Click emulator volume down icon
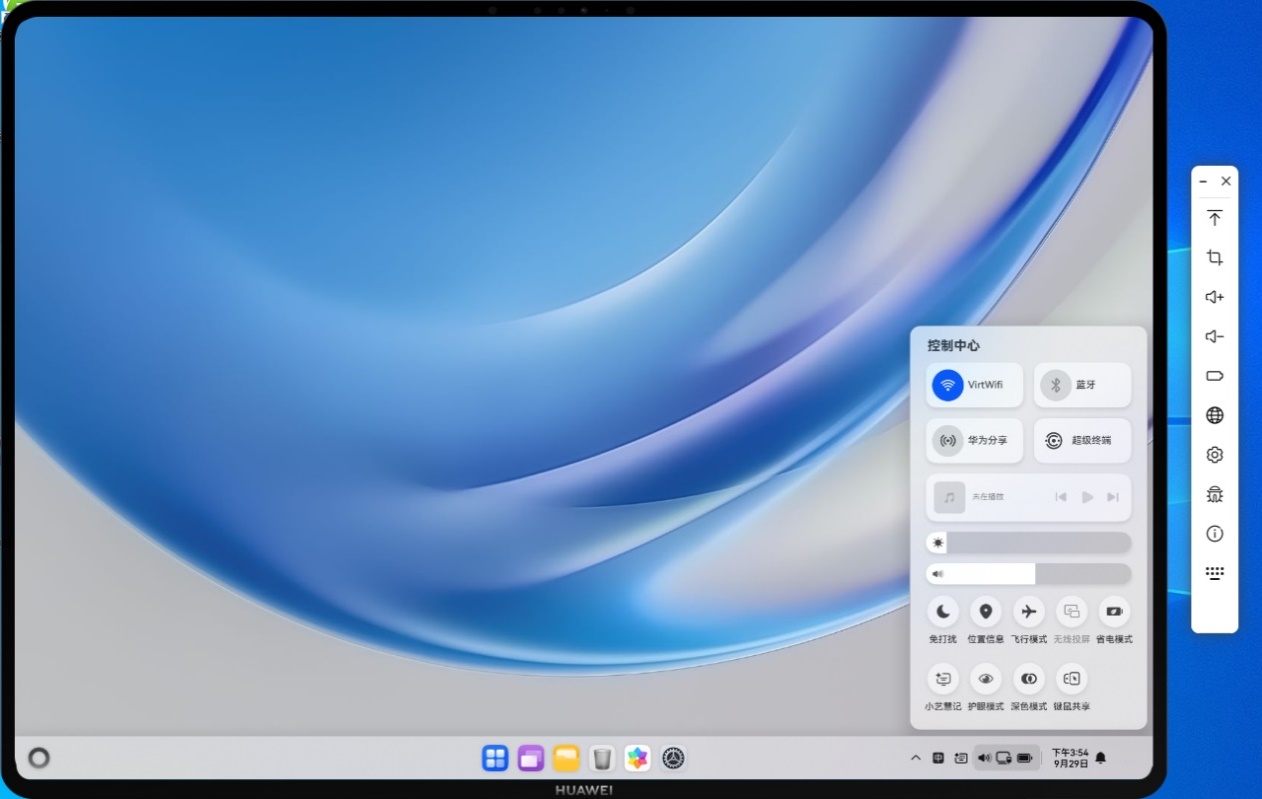Screen dimensions: 1262x799 tap(1215, 336)
